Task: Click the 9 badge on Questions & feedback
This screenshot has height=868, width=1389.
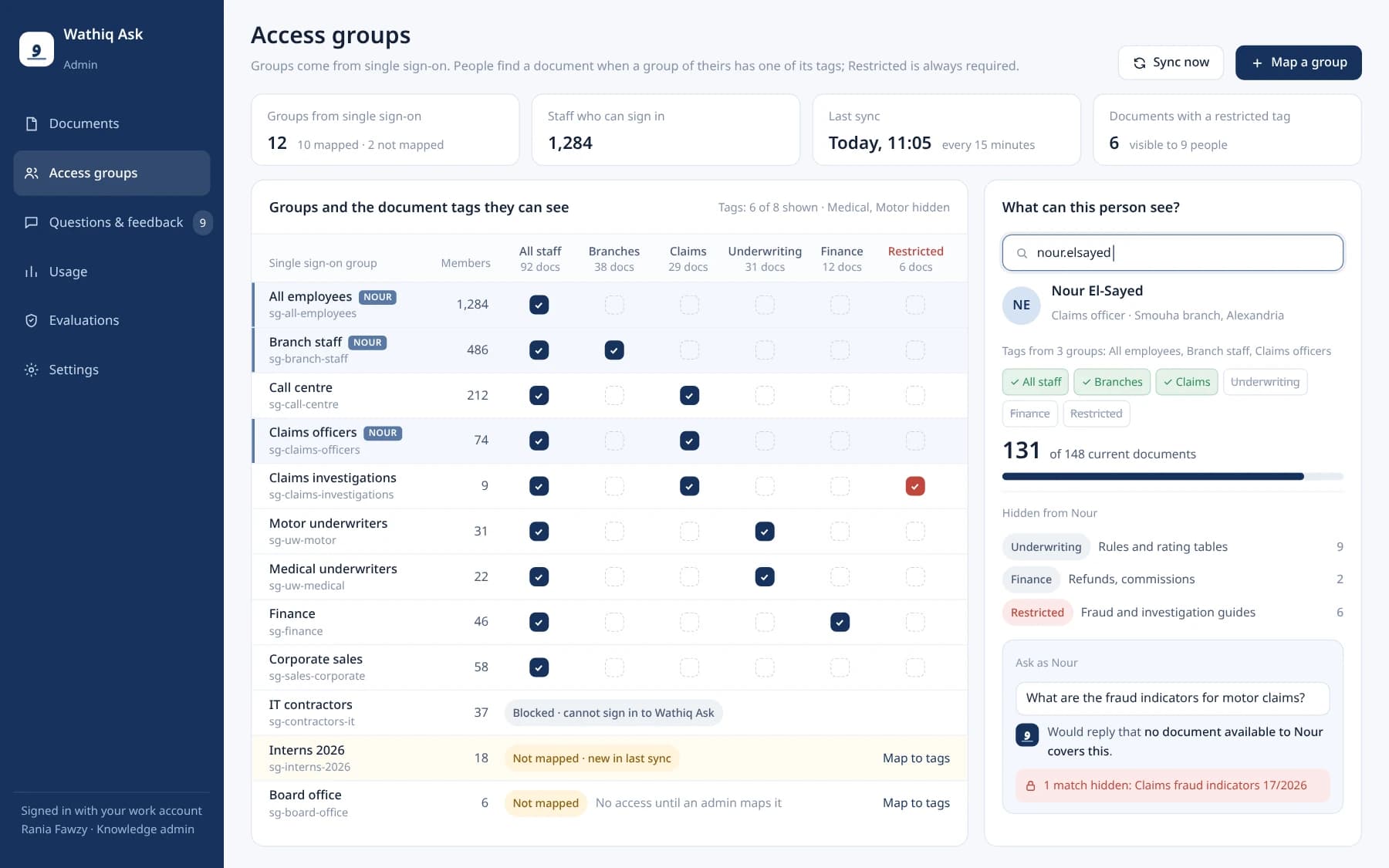Action: click(x=203, y=222)
